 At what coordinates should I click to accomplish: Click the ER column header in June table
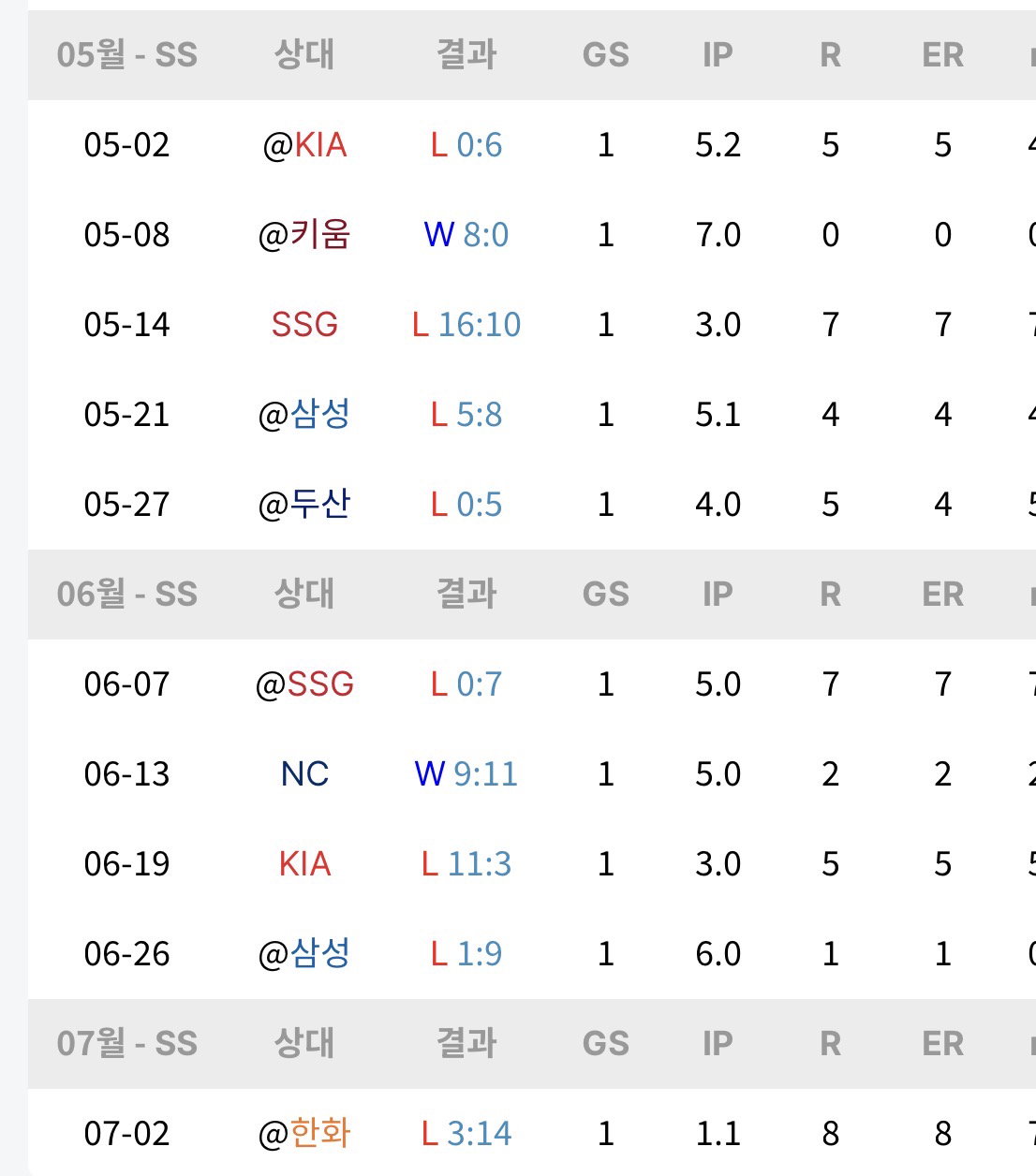942,595
